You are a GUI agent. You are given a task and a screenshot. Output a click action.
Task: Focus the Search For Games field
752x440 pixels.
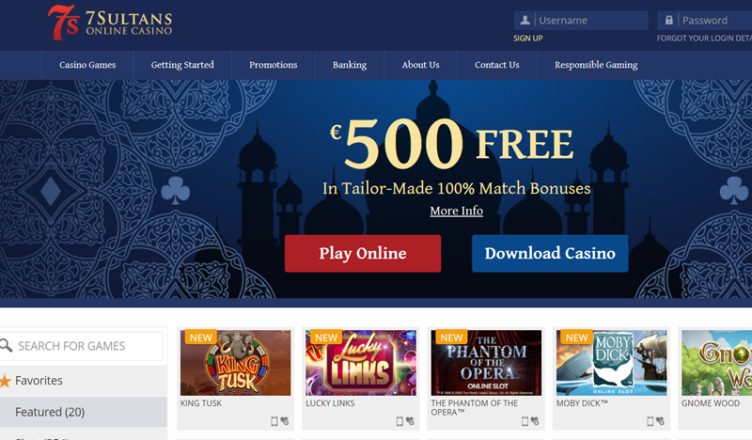coord(82,345)
